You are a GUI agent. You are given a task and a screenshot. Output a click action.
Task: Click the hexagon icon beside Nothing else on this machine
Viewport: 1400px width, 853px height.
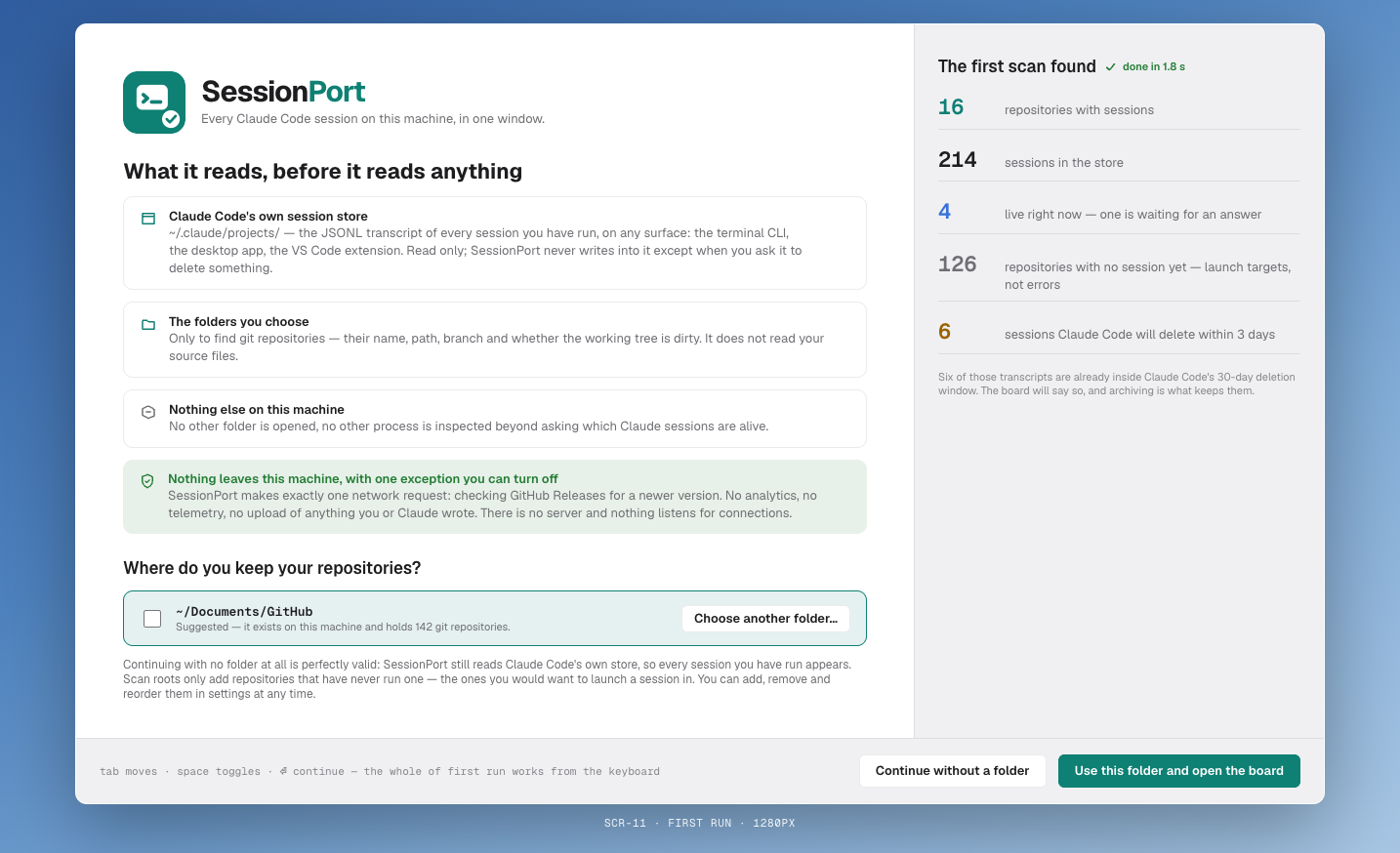point(148,412)
